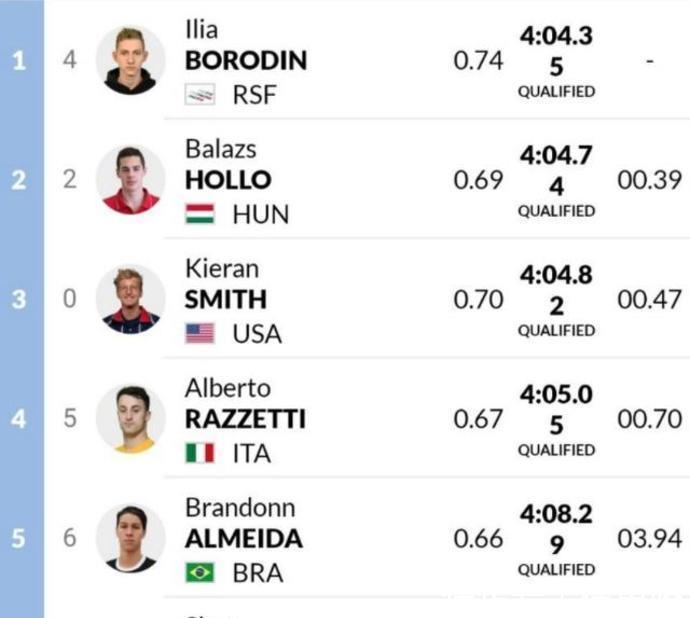The width and height of the screenshot is (690, 618).
Task: Click the Brazil flag icon
Action: pyautogui.click(x=200, y=573)
